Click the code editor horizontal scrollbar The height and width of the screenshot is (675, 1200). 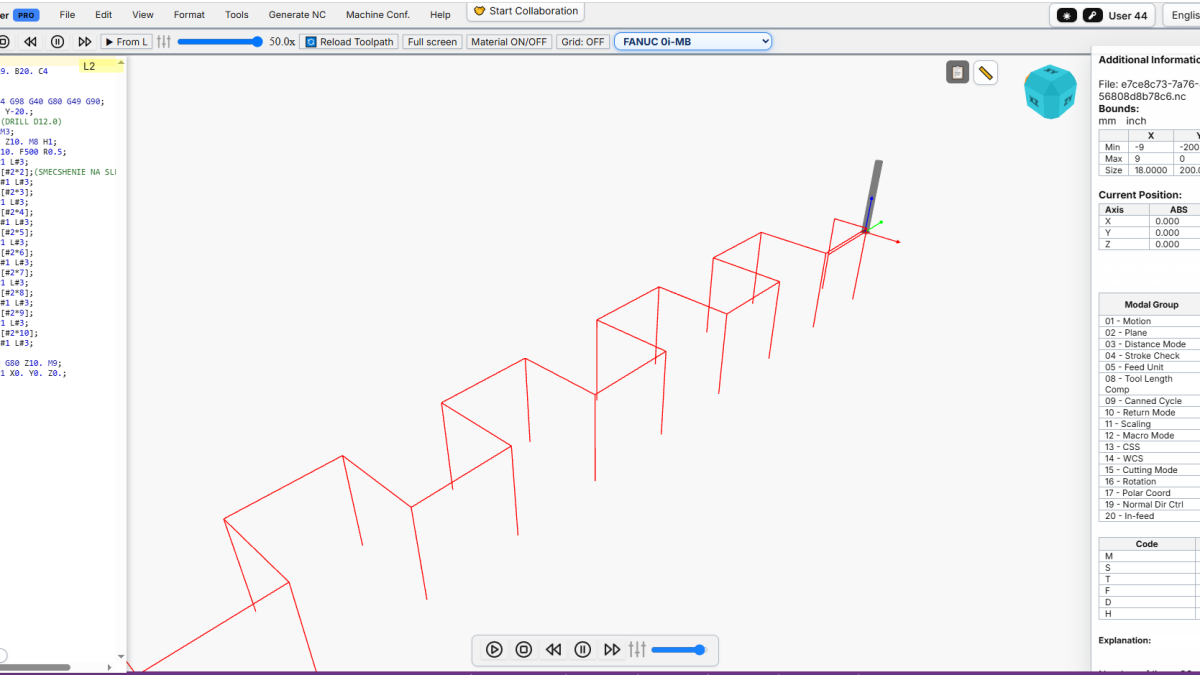point(35,666)
